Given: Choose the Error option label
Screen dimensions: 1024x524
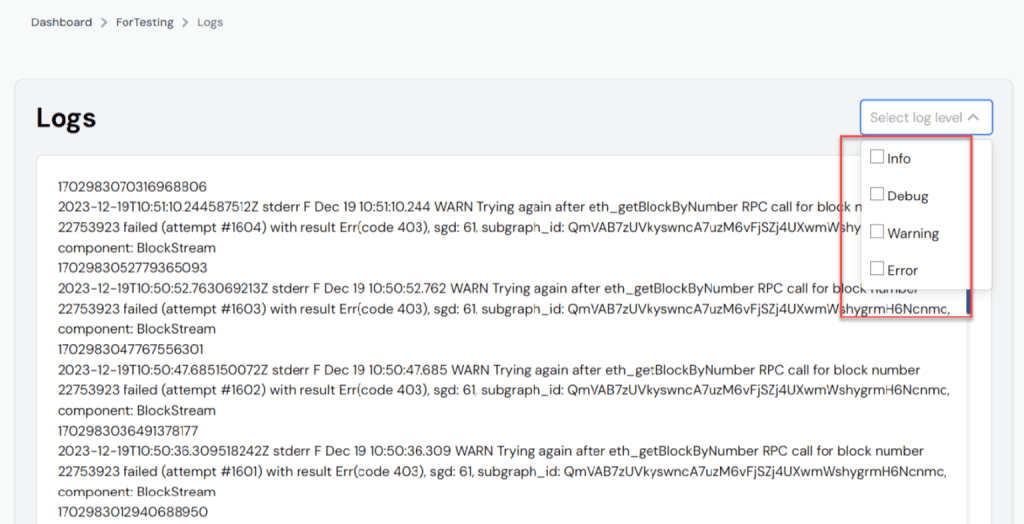Looking at the screenshot, I should pyautogui.click(x=903, y=270).
